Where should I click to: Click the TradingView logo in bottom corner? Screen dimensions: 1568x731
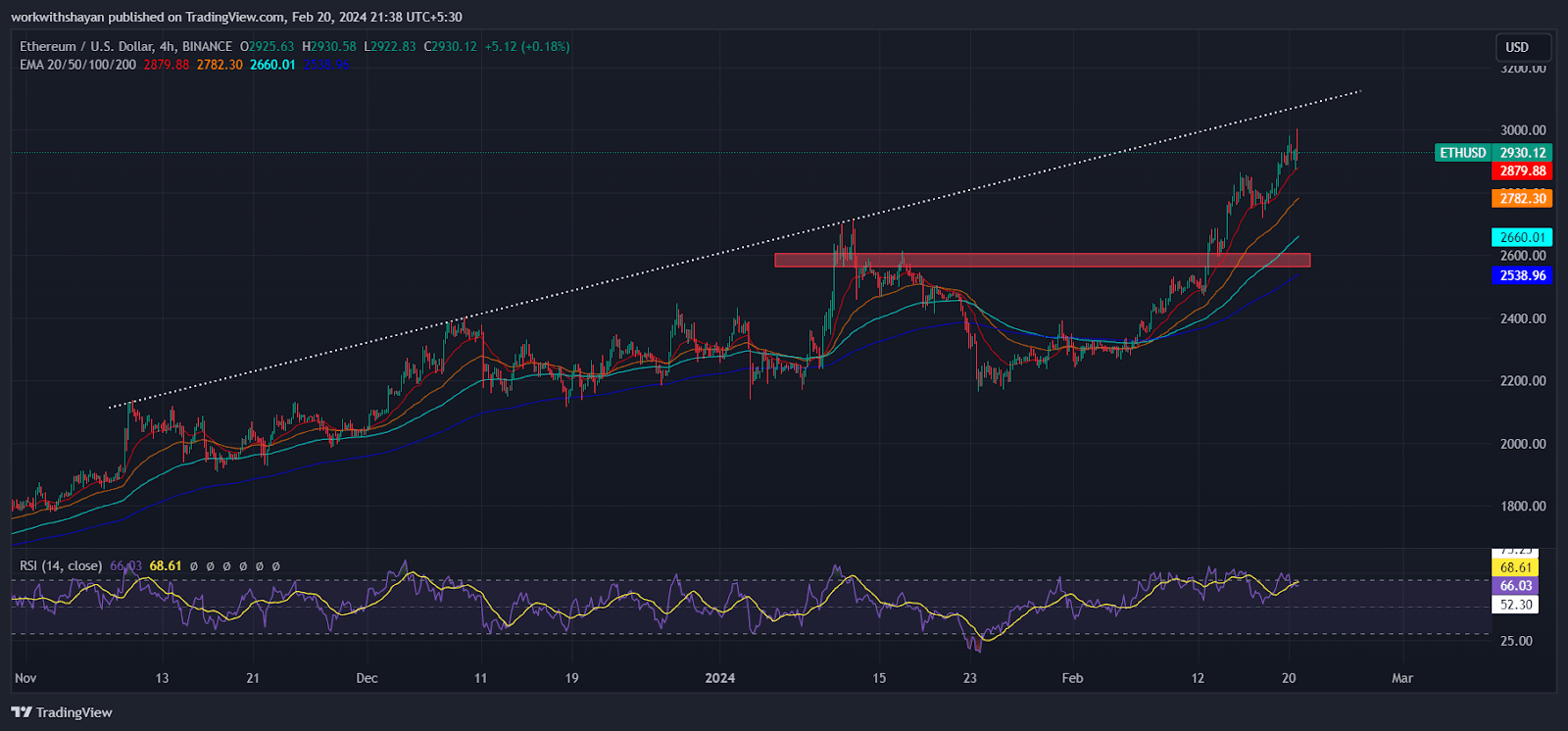tap(62, 712)
